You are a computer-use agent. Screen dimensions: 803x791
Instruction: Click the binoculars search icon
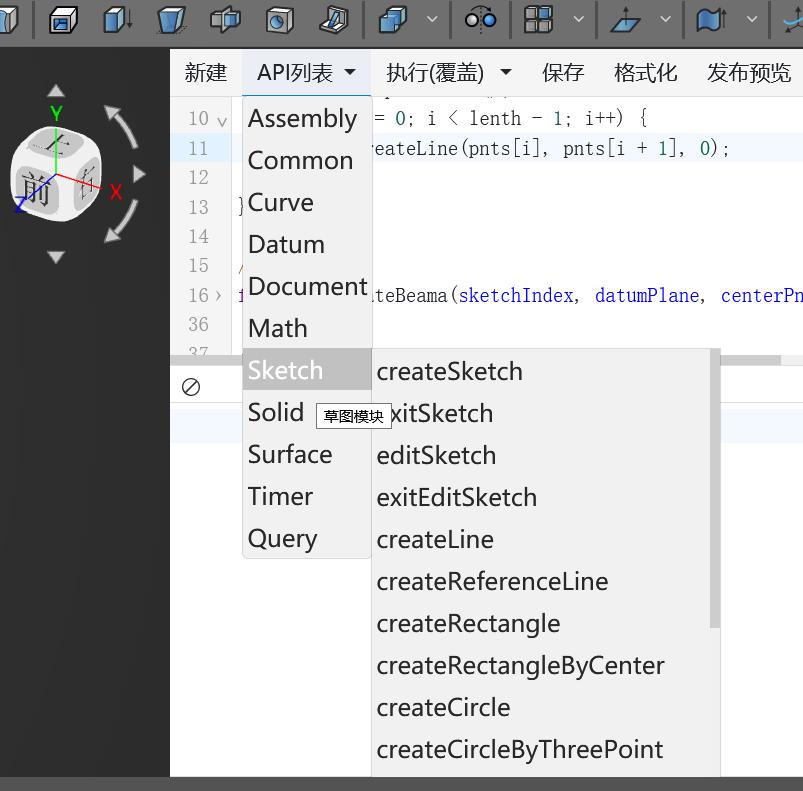[480, 22]
